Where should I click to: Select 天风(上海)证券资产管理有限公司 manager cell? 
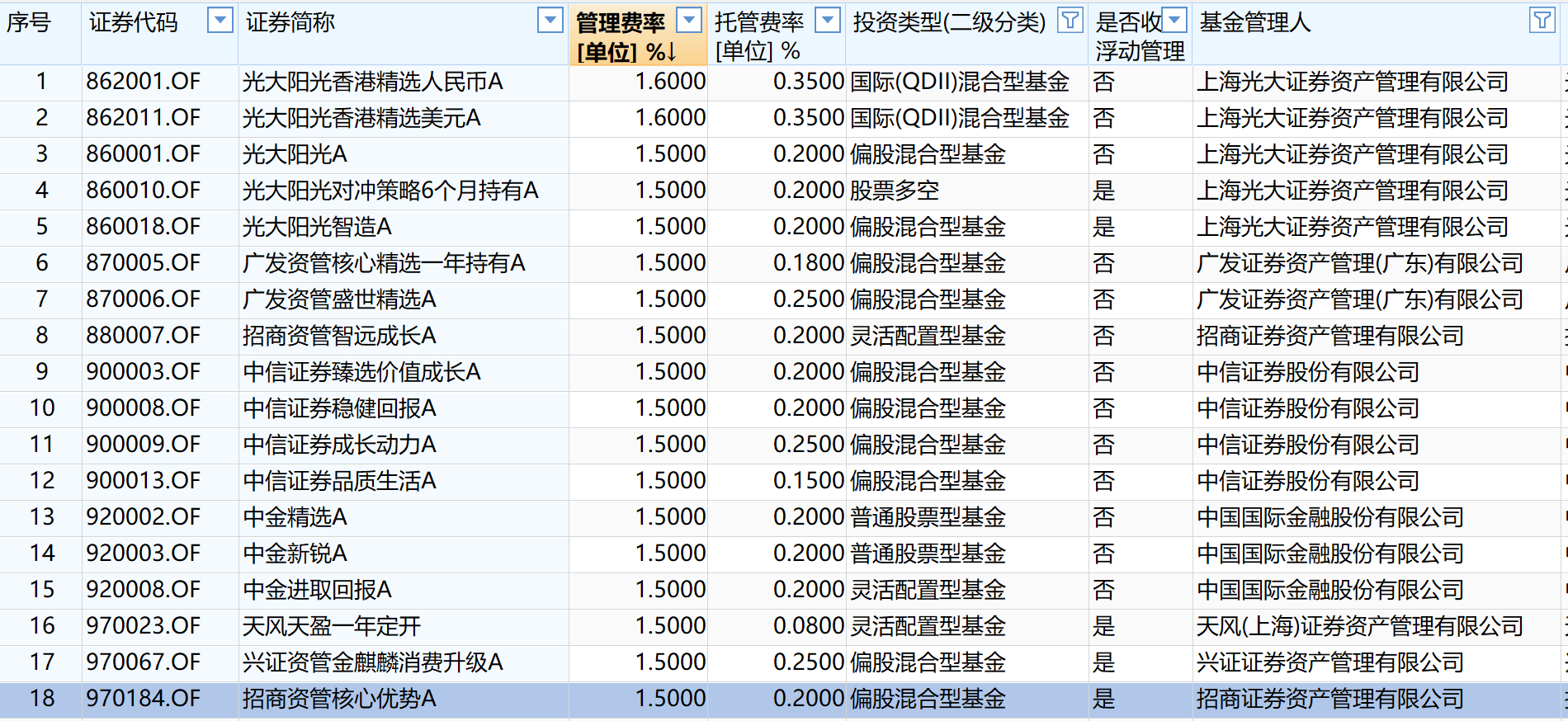(1359, 626)
